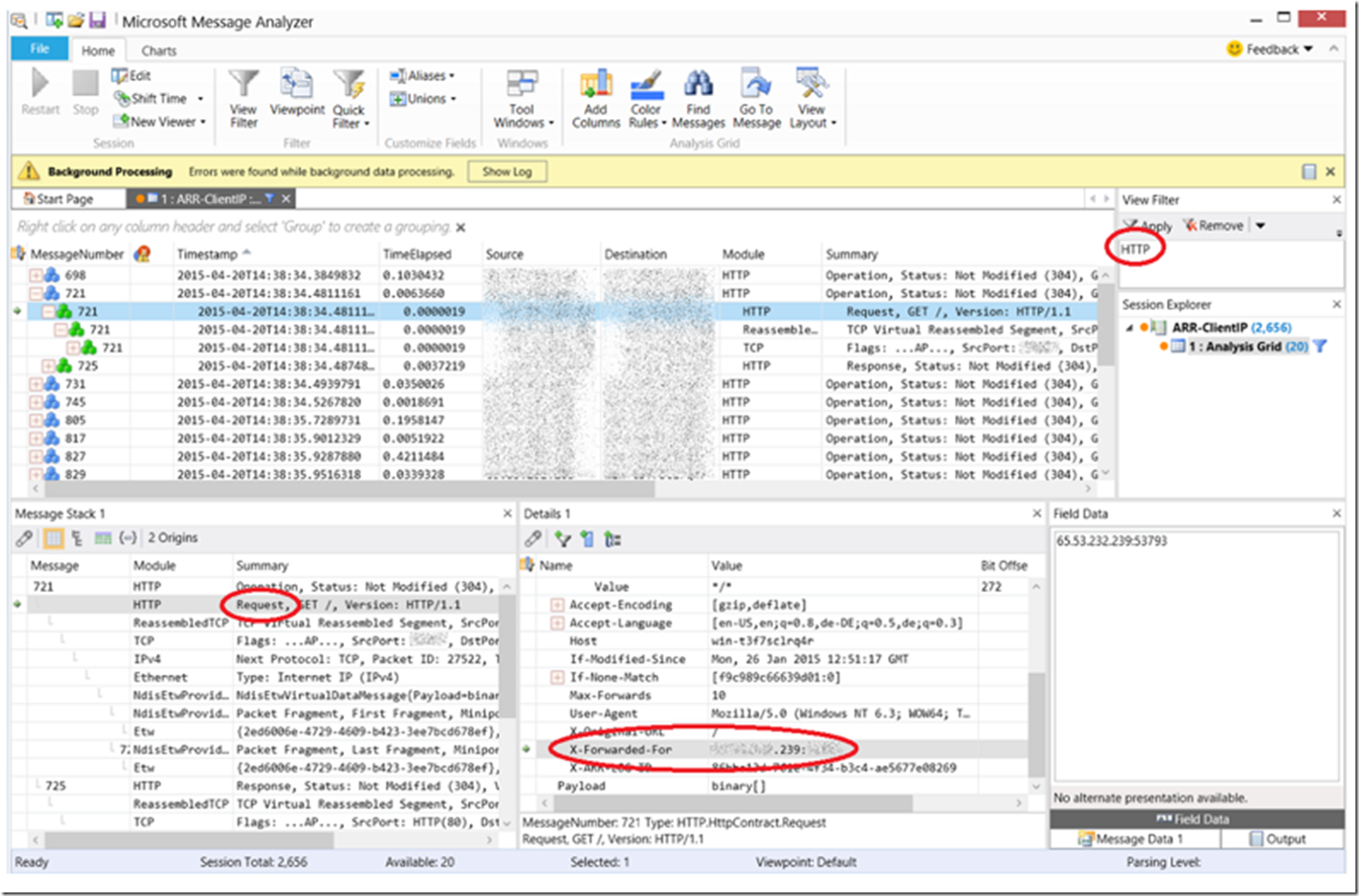Click the Field Data value text box
This screenshot has height=896, width=1359.
(x=1197, y=656)
